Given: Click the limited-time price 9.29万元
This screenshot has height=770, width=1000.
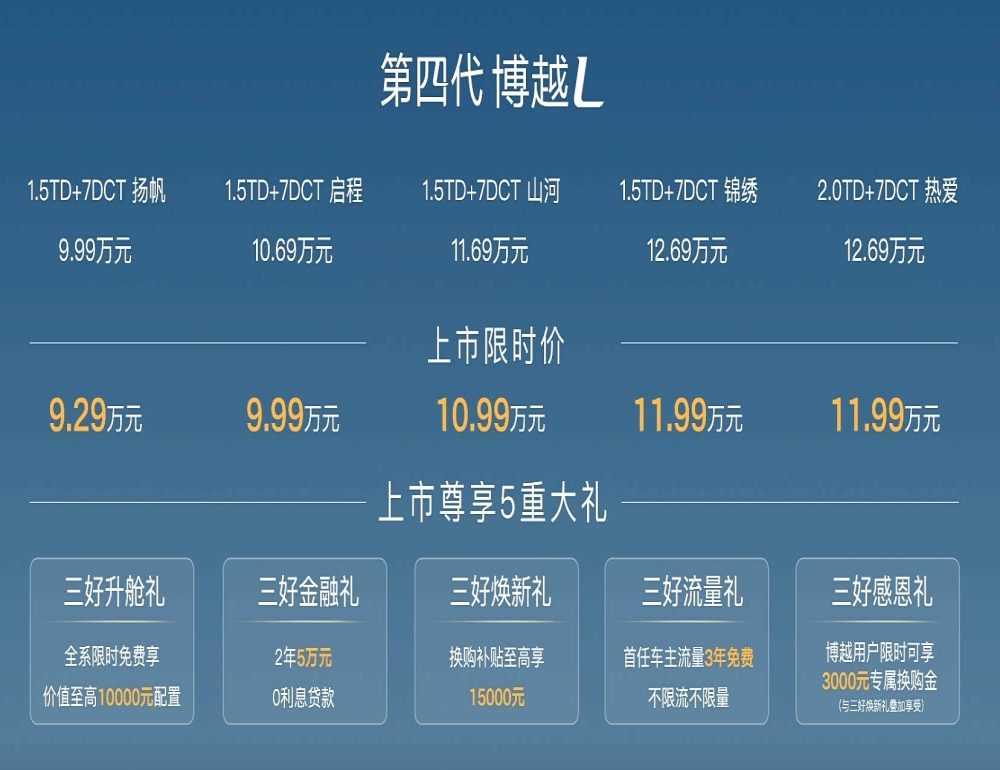Looking at the screenshot, I should pyautogui.click(x=96, y=415).
